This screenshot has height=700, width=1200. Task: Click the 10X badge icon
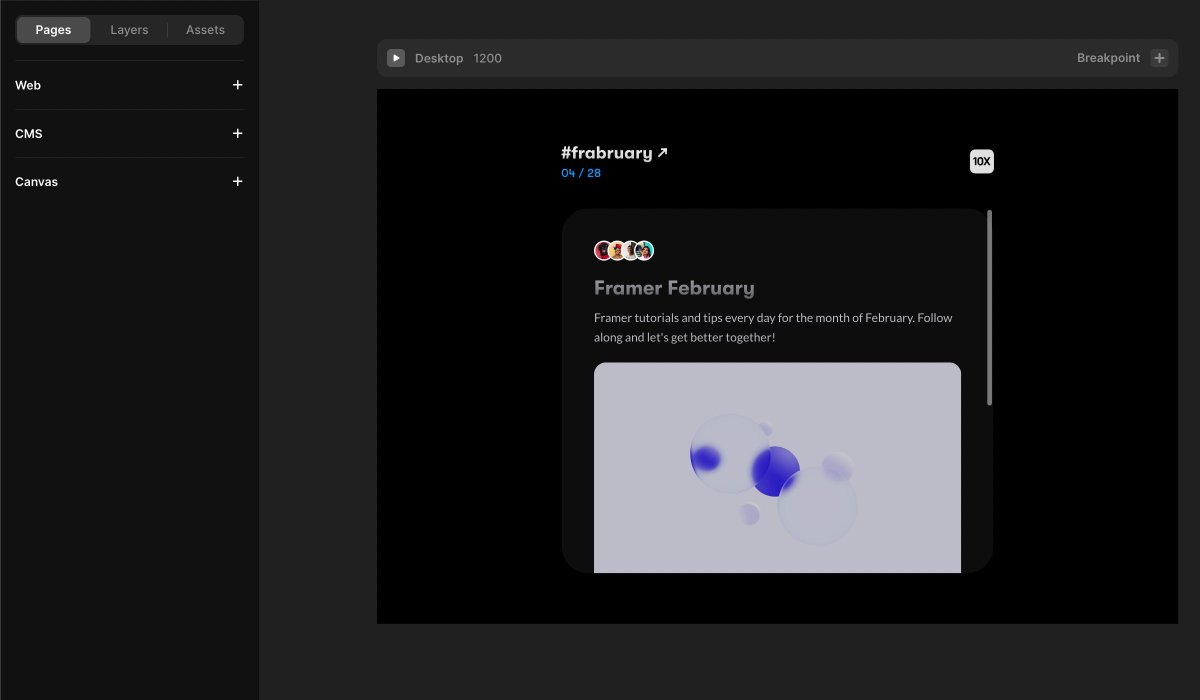(x=982, y=161)
